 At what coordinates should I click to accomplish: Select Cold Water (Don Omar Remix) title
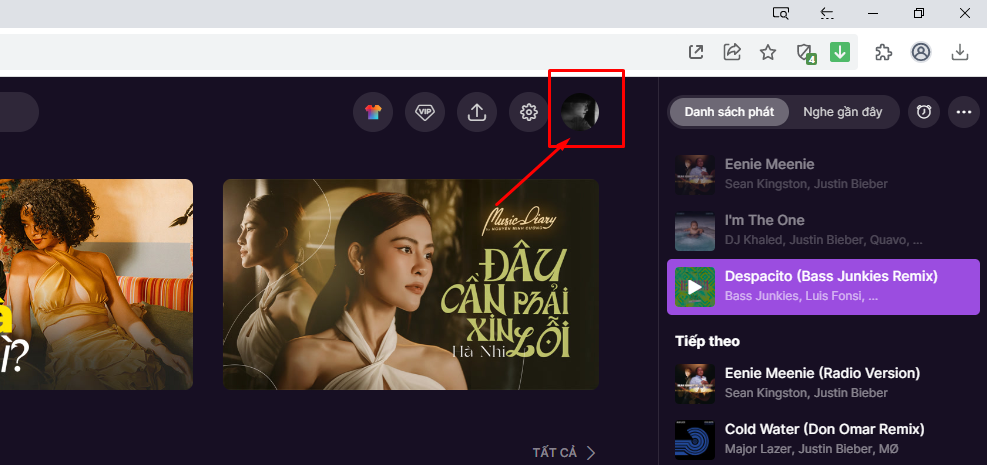825,429
